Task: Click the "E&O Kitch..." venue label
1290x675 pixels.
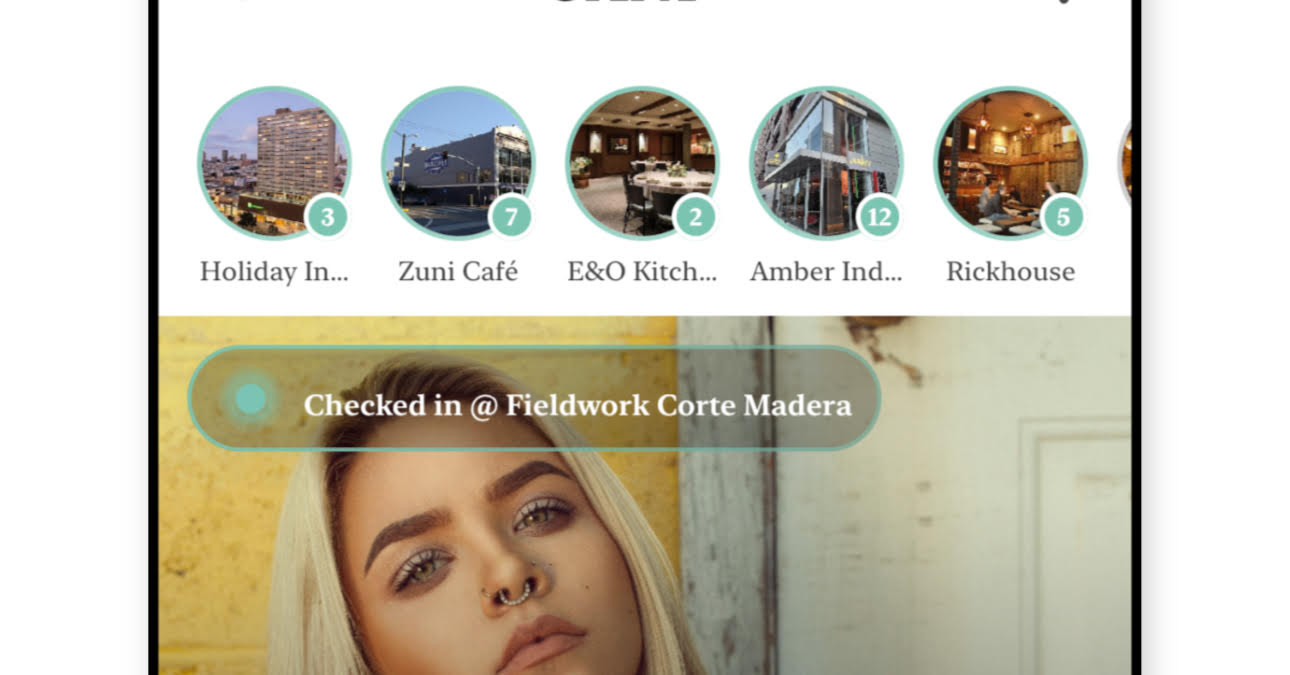Action: [x=642, y=271]
